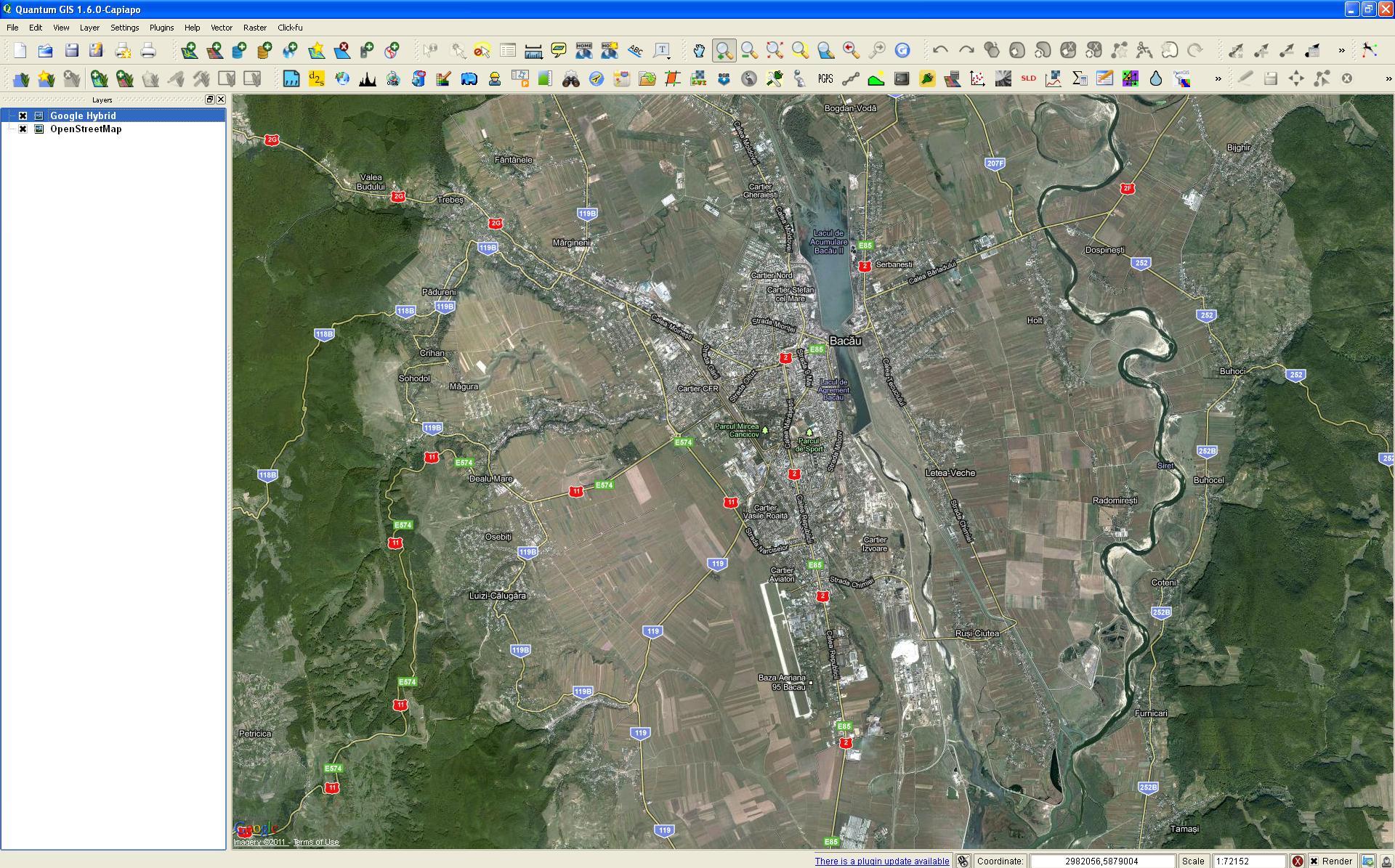Expand hidden plugins toolbar items
Screen dimensions: 1395x868
(x=1218, y=78)
